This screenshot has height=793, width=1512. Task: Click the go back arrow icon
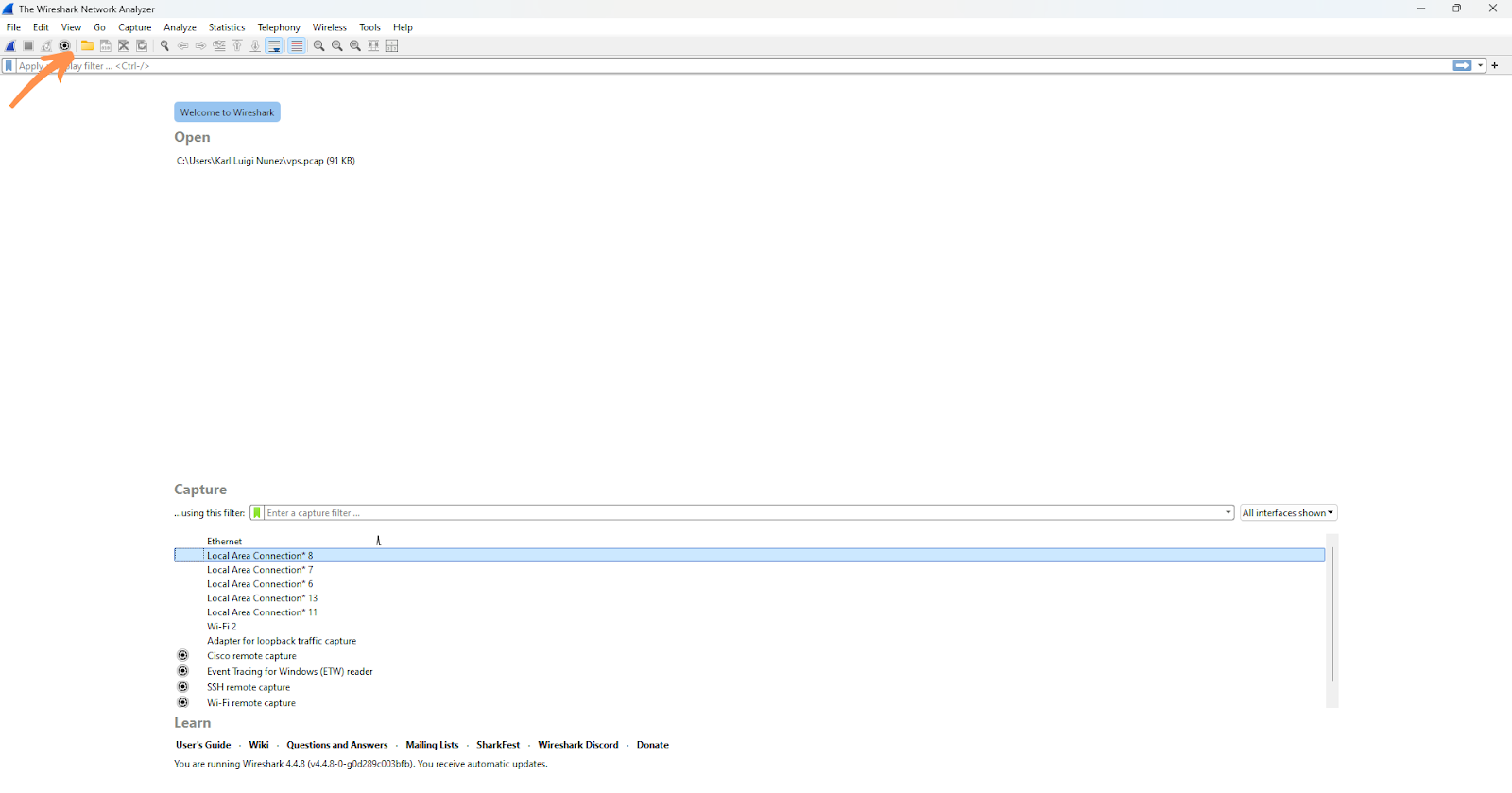click(182, 45)
